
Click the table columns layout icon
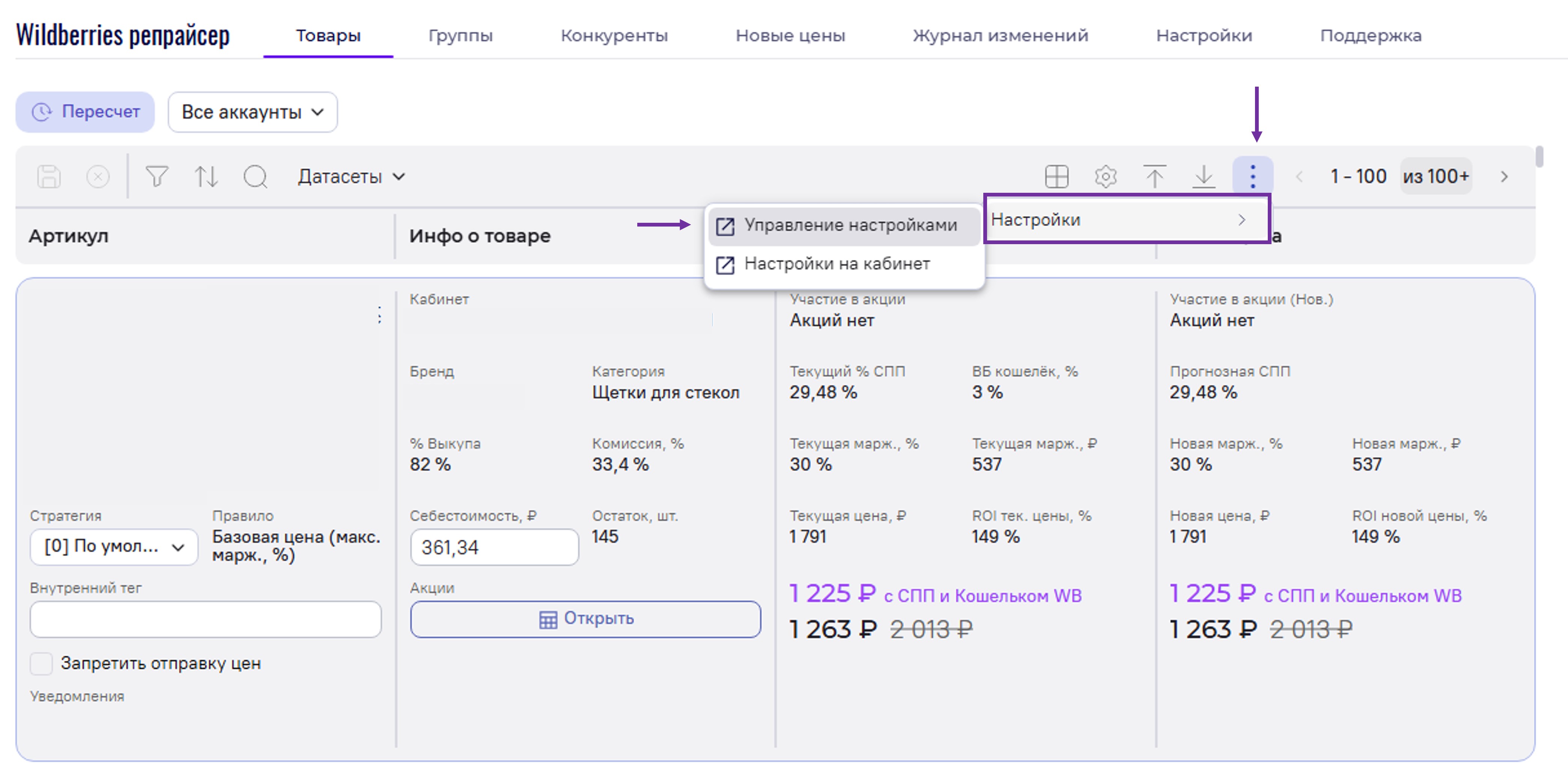pos(1056,177)
